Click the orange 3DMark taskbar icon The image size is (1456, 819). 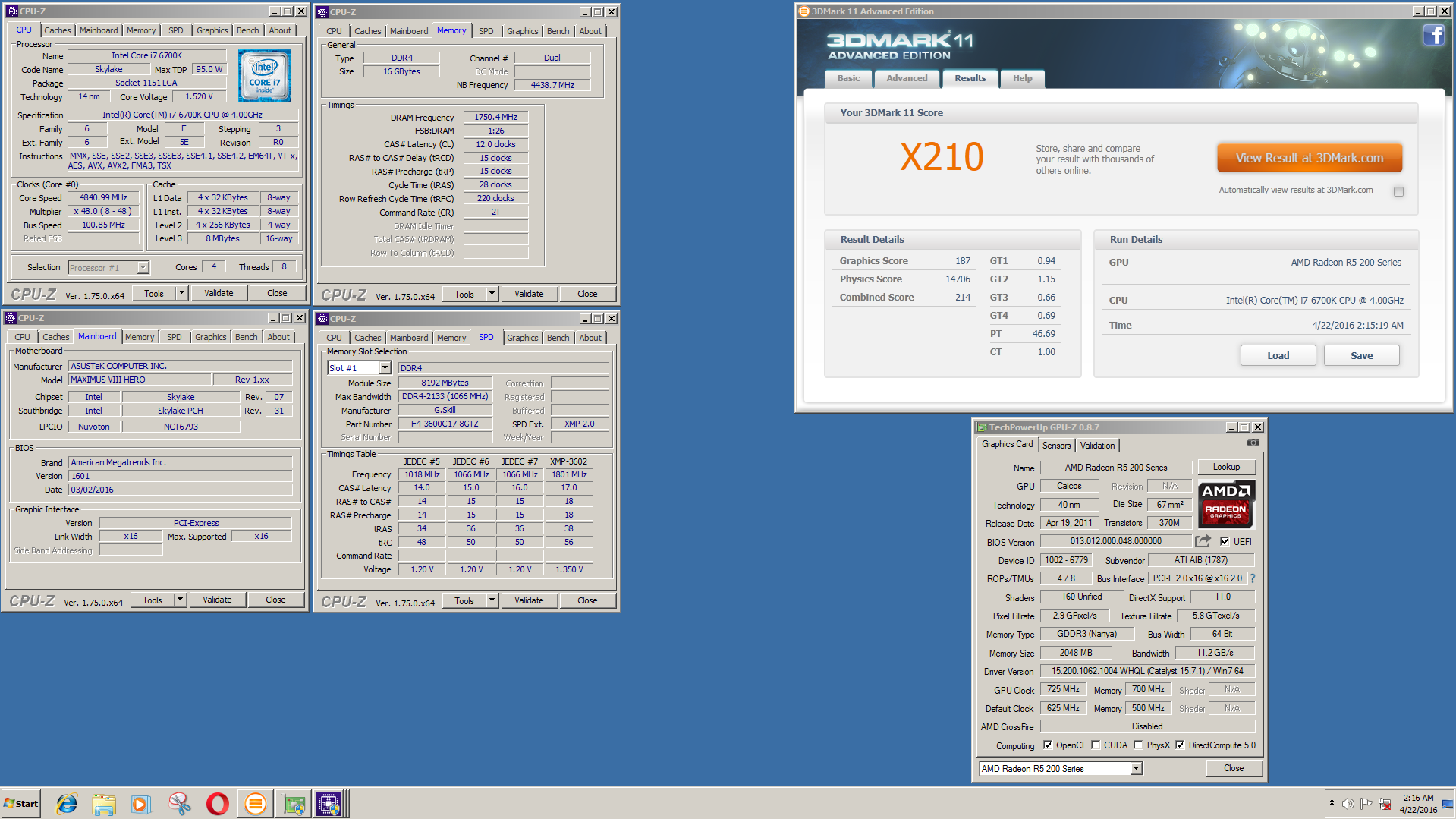[x=256, y=804]
